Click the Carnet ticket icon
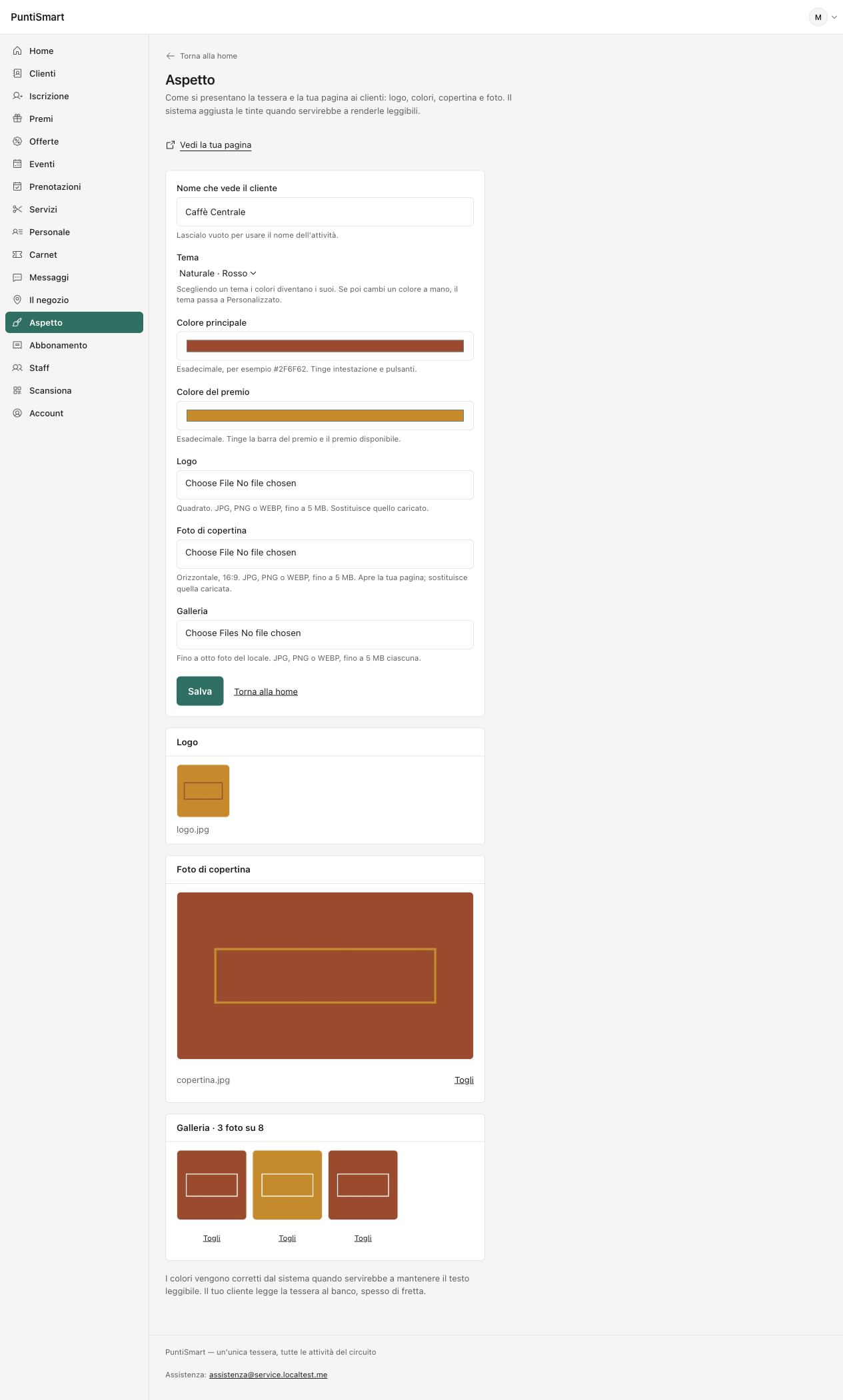 pos(17,254)
